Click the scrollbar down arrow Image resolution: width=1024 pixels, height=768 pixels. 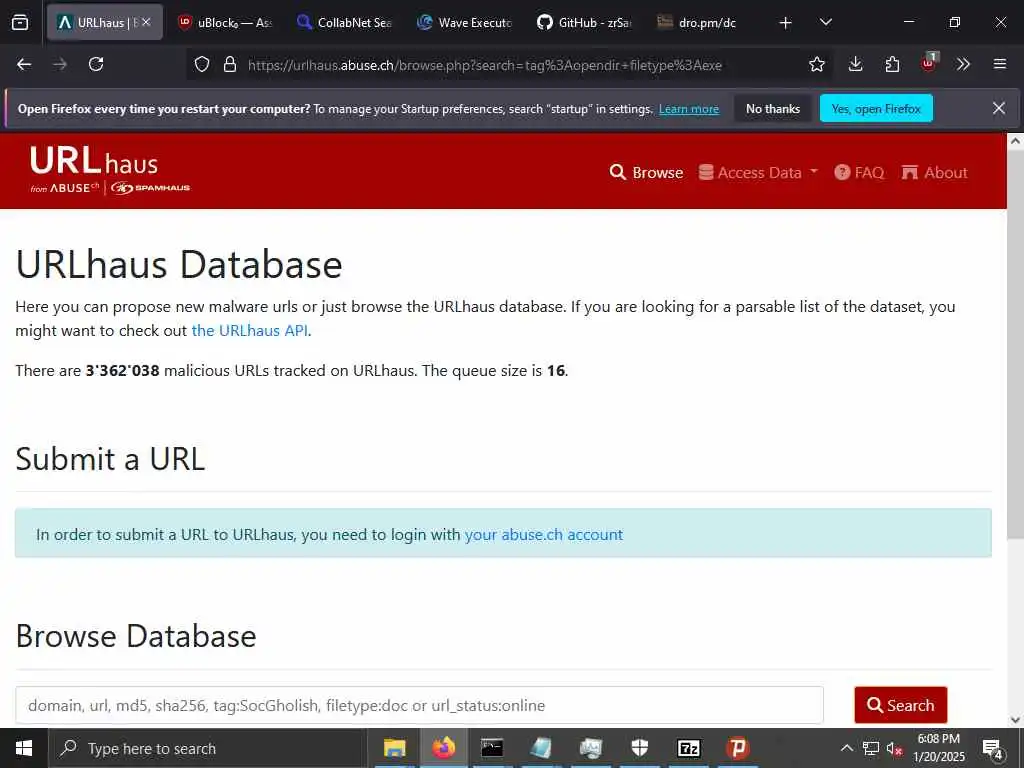click(1016, 720)
